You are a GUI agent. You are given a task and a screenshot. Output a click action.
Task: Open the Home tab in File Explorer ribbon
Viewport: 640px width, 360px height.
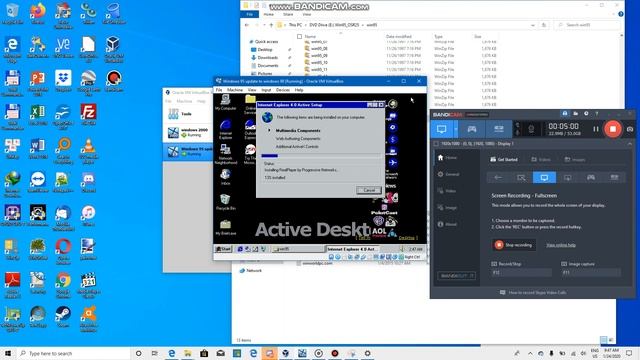[x=269, y=14]
